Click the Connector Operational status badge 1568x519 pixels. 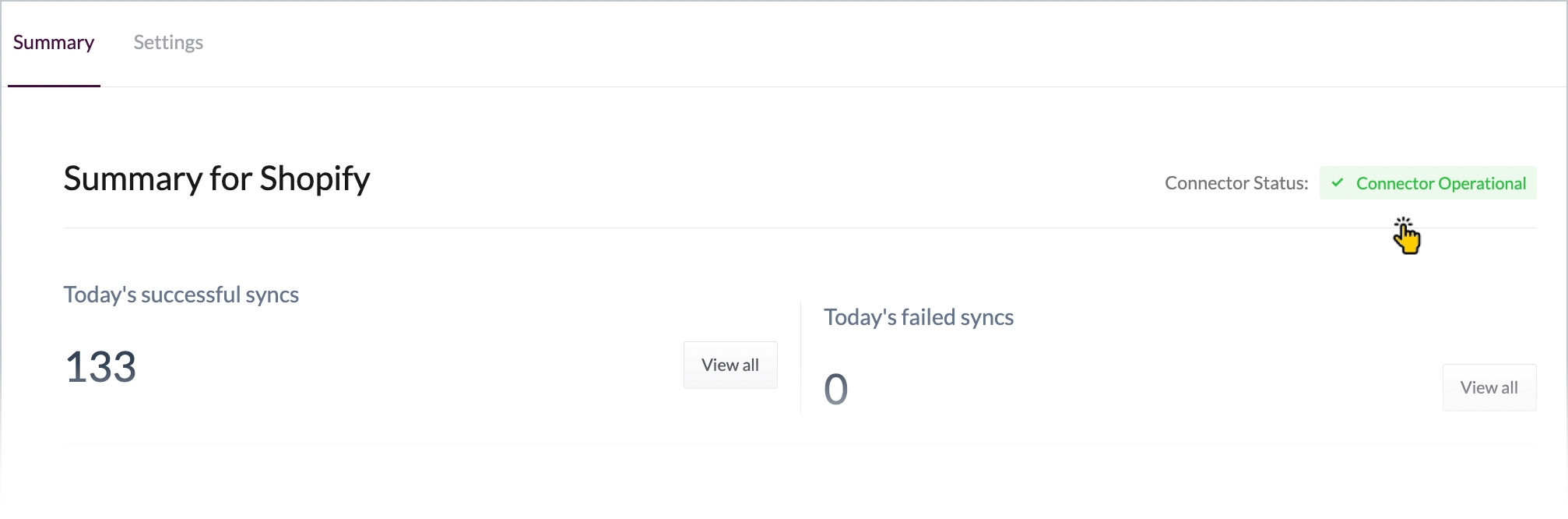point(1428,183)
